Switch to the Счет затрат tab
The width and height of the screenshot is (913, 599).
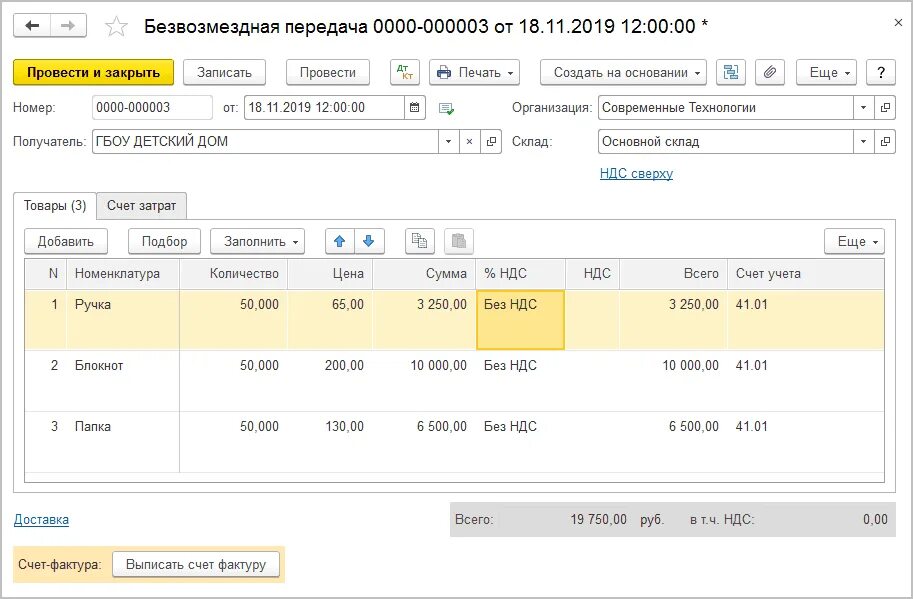pyautogui.click(x=141, y=205)
